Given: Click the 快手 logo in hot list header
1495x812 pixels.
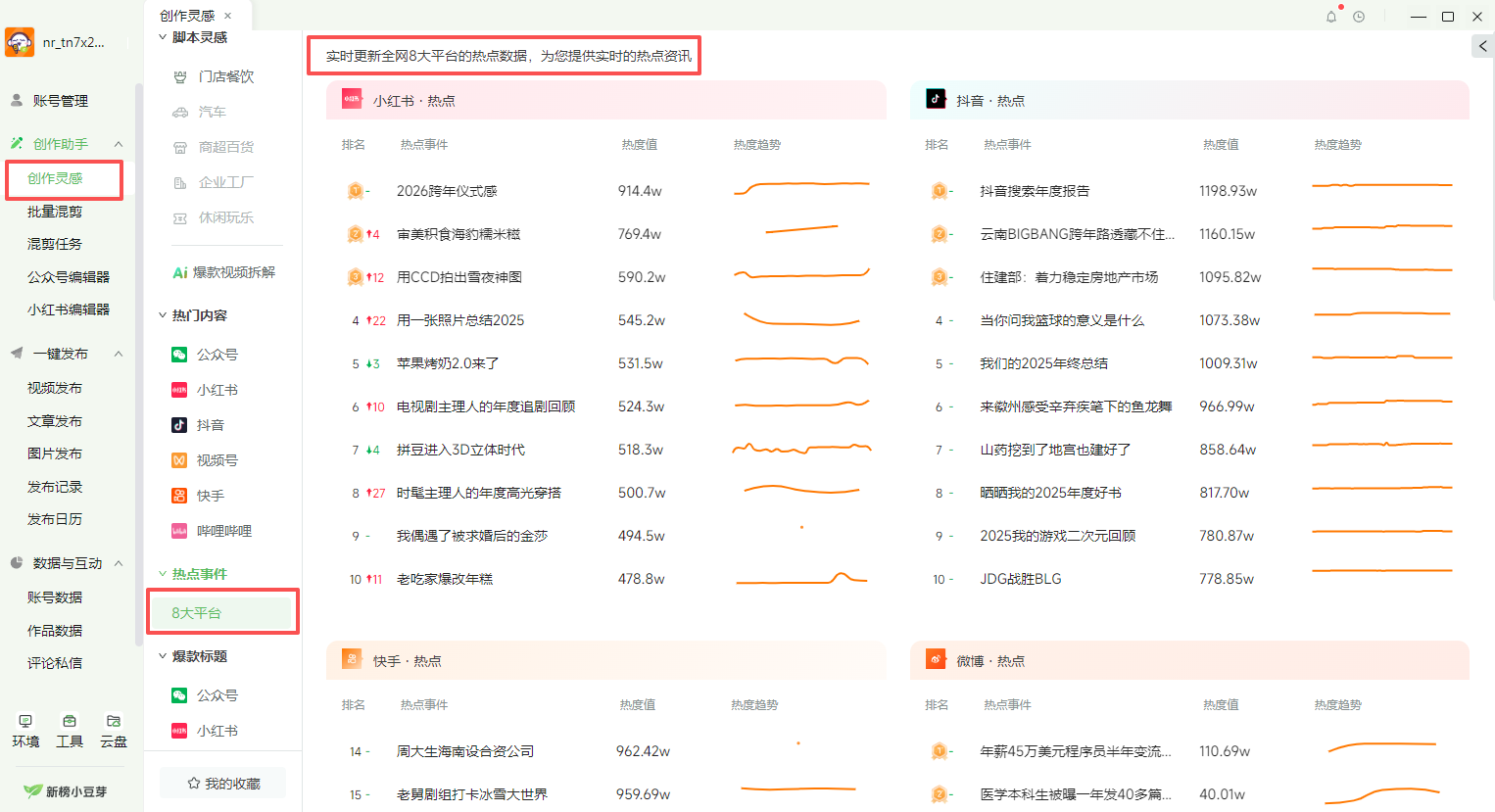Looking at the screenshot, I should click(x=352, y=659).
